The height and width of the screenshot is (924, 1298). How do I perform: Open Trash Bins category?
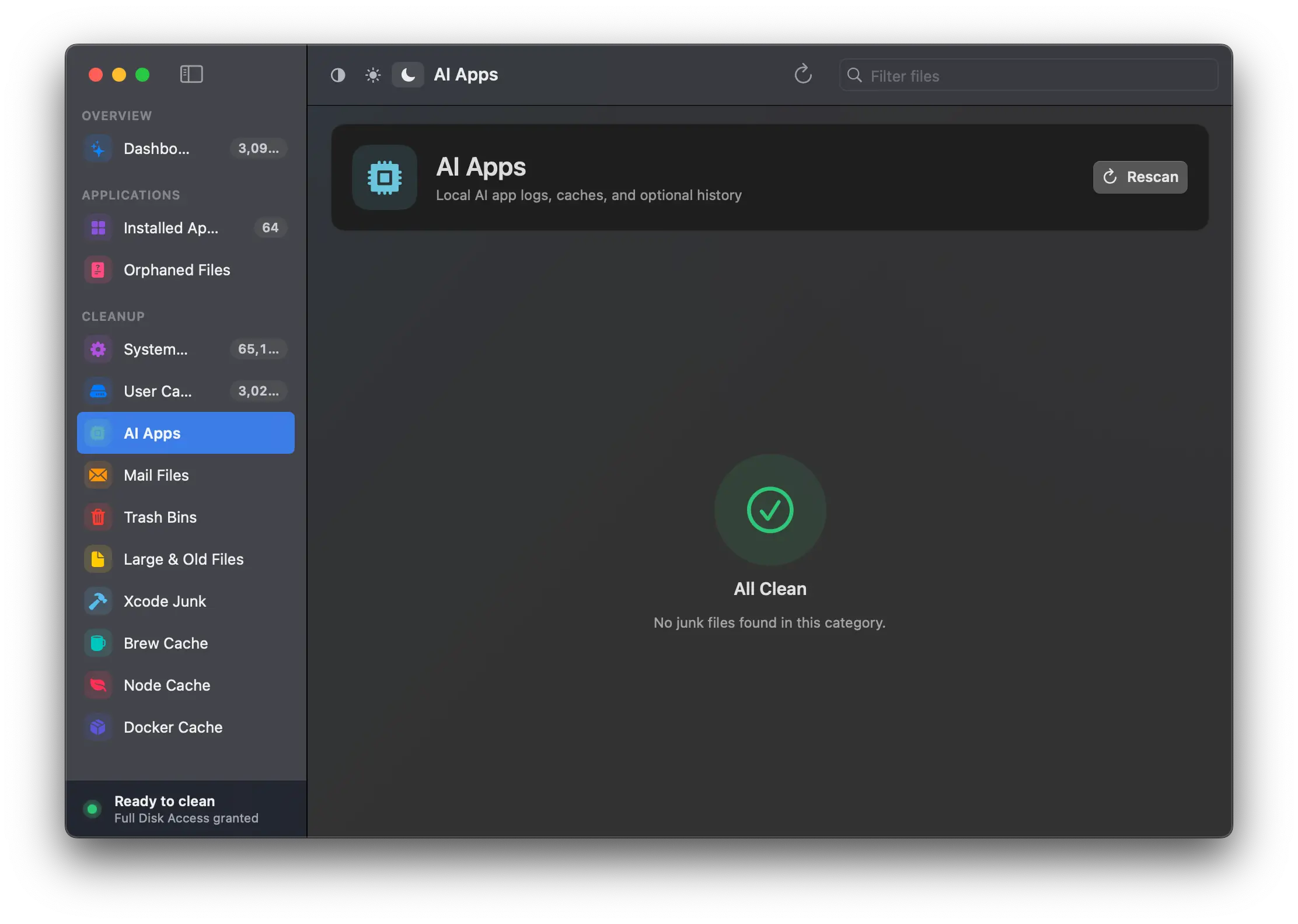click(186, 517)
